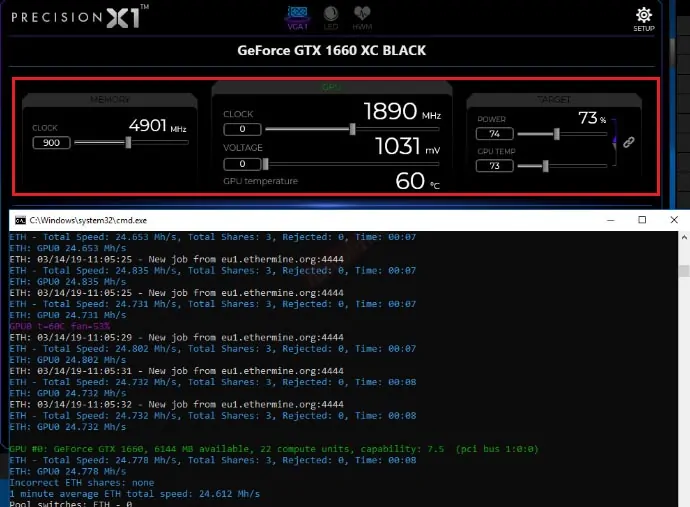The width and height of the screenshot is (690, 507).
Task: Click the MEMORY panel header
Action: (x=110, y=99)
